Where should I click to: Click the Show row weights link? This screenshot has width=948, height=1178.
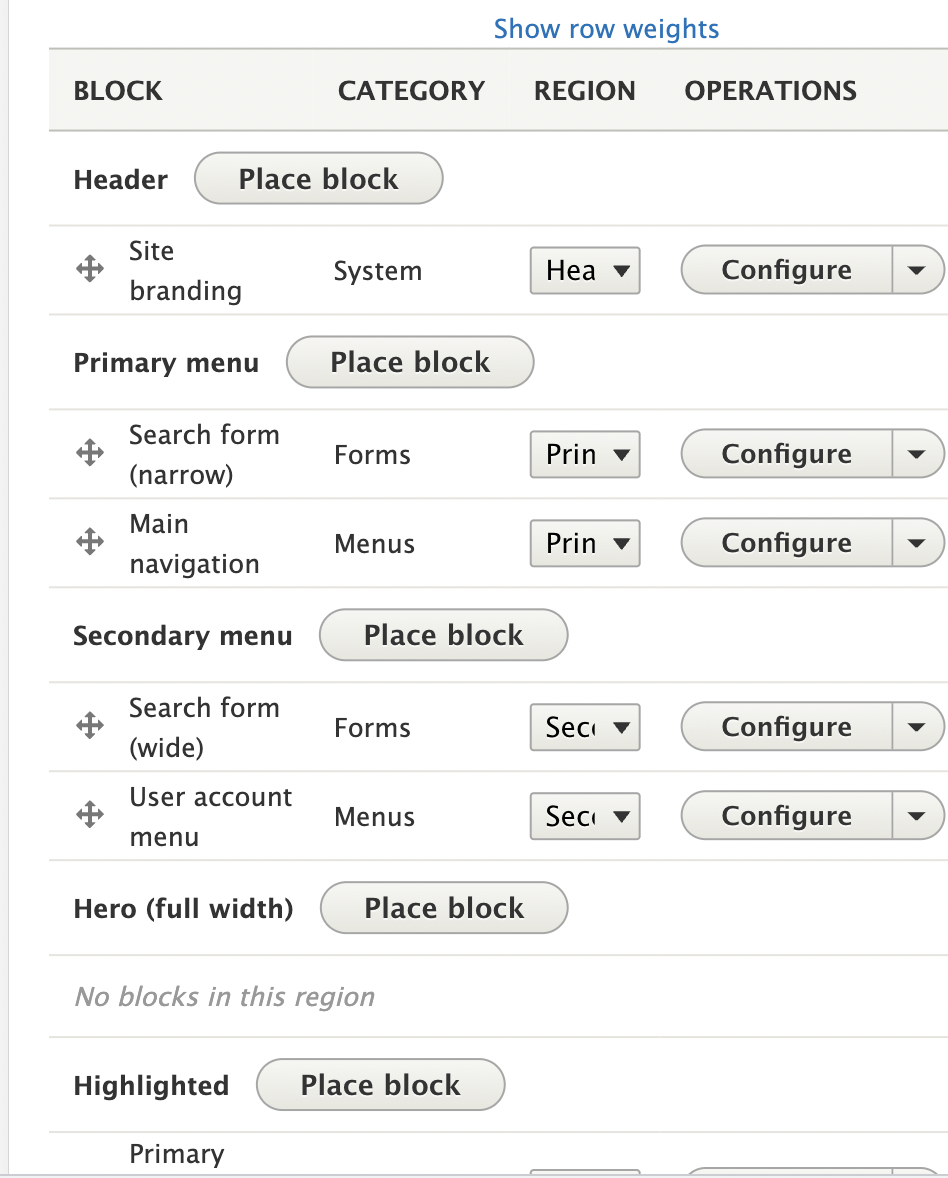tap(606, 28)
